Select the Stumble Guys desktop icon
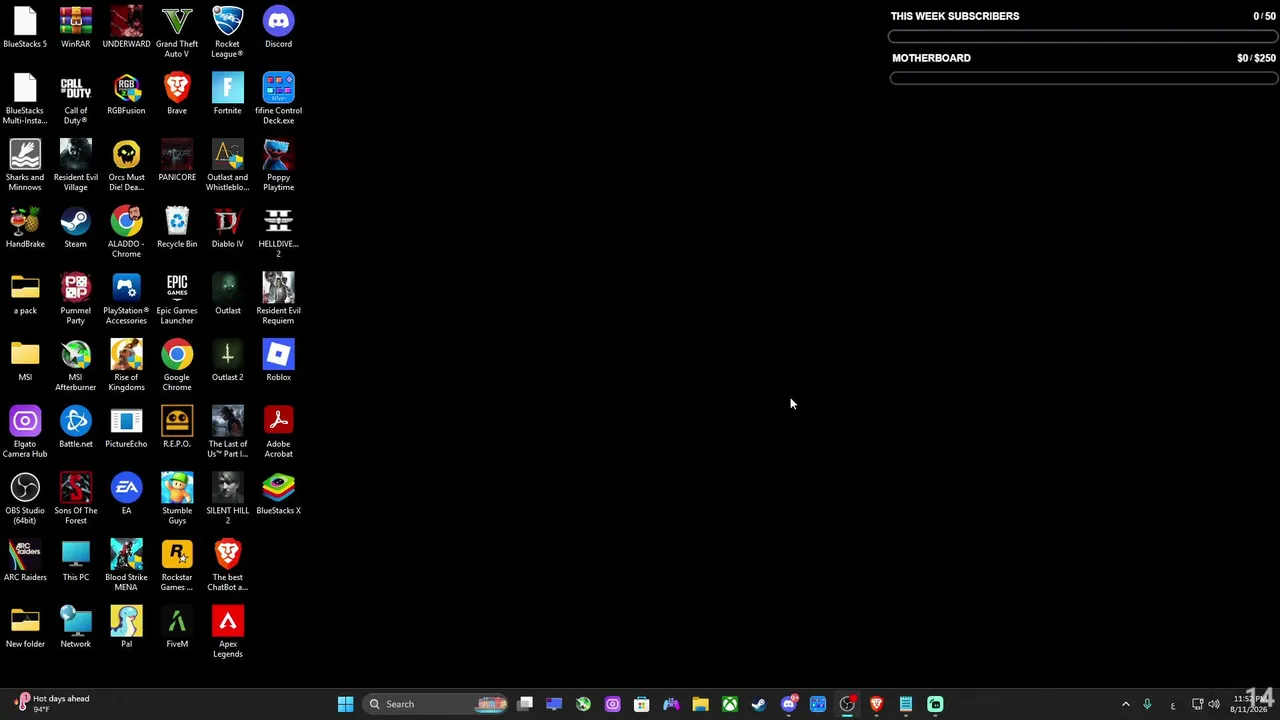 tap(177, 500)
